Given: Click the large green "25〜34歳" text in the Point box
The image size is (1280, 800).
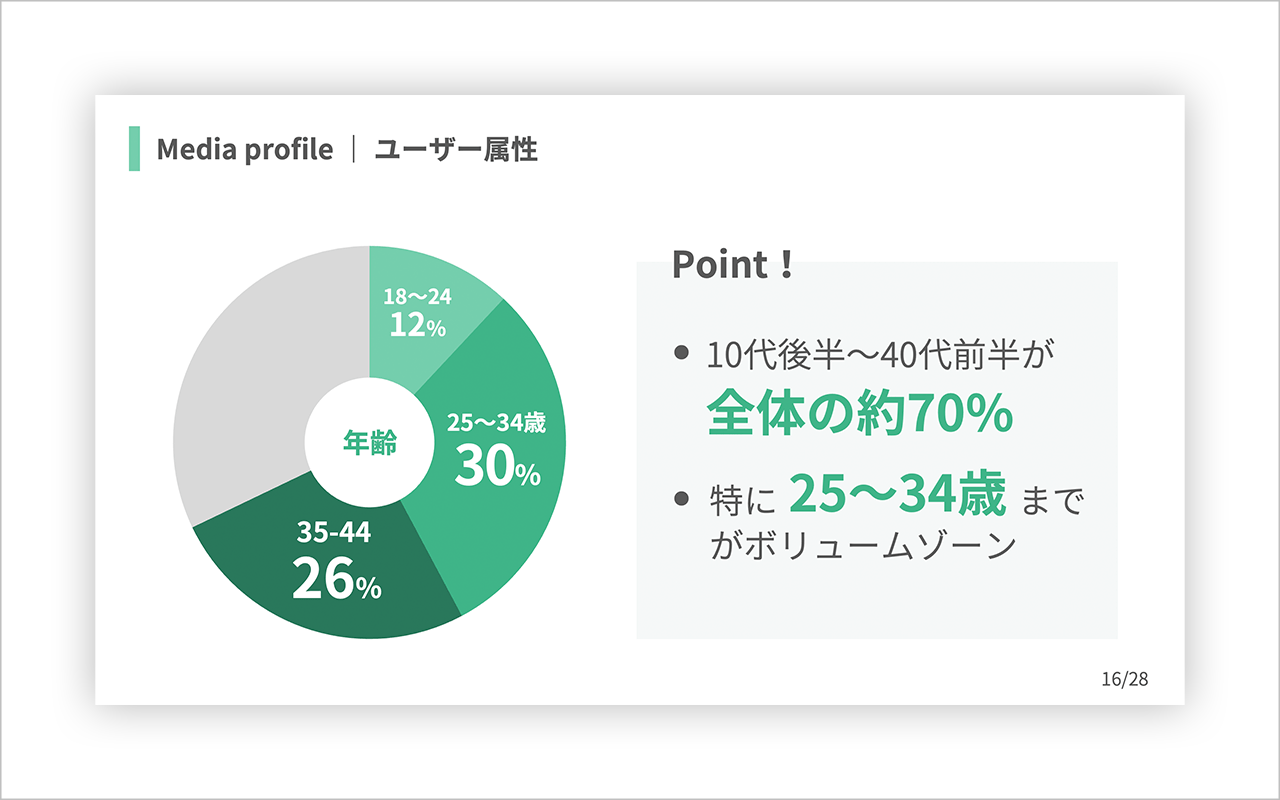Looking at the screenshot, I should click(897, 496).
